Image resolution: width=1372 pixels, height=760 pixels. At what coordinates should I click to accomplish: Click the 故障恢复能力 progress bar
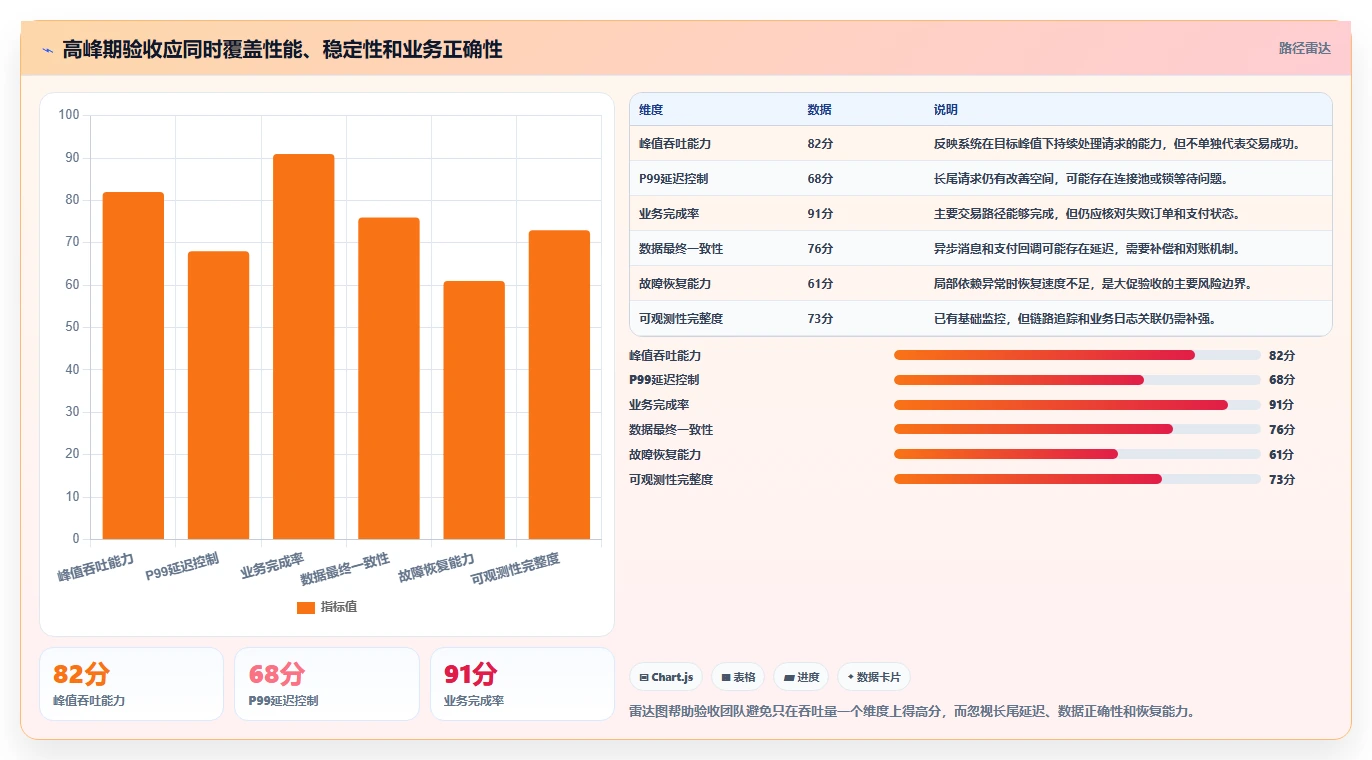point(1077,454)
